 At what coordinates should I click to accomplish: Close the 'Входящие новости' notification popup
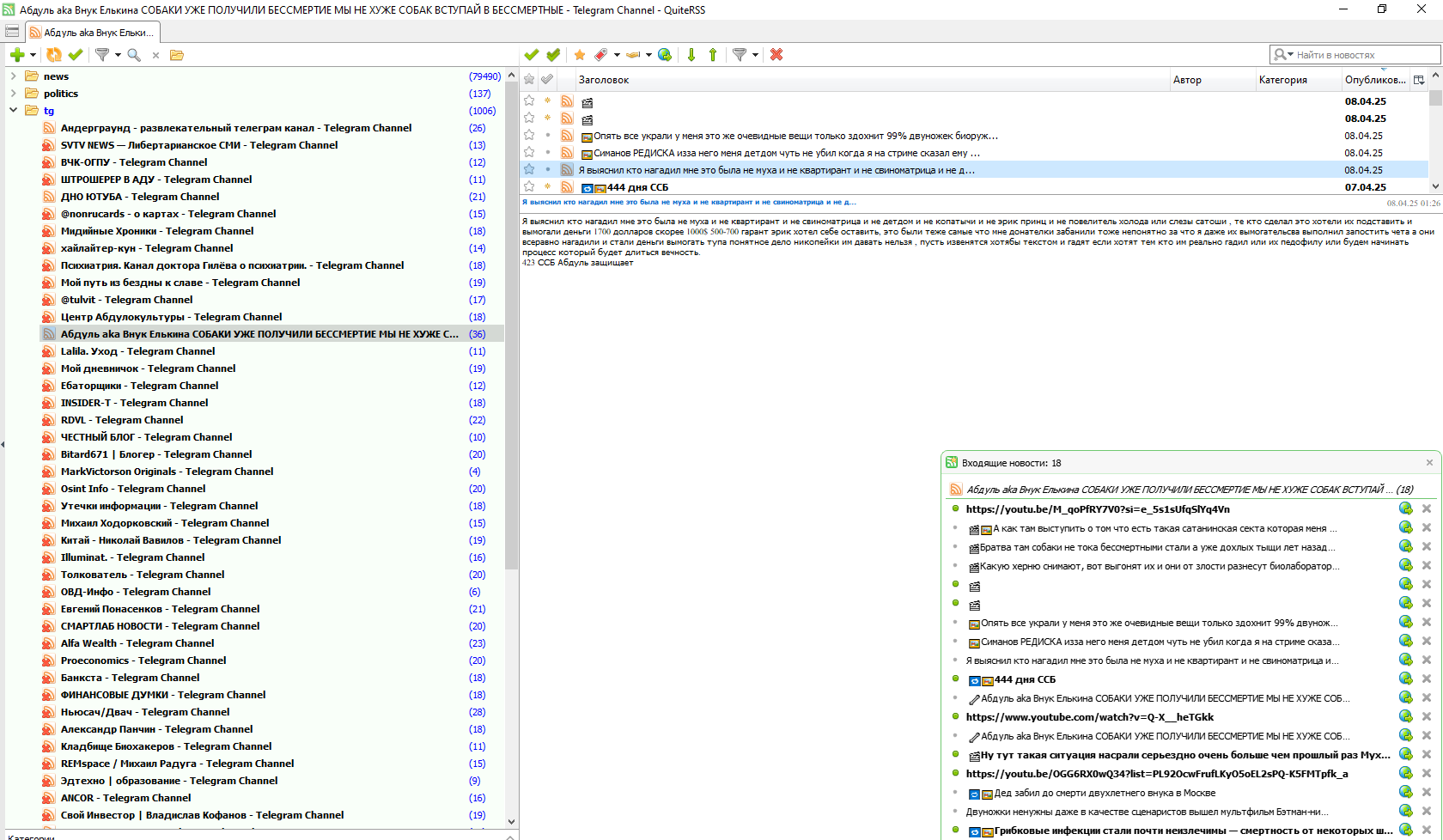pos(1430,462)
